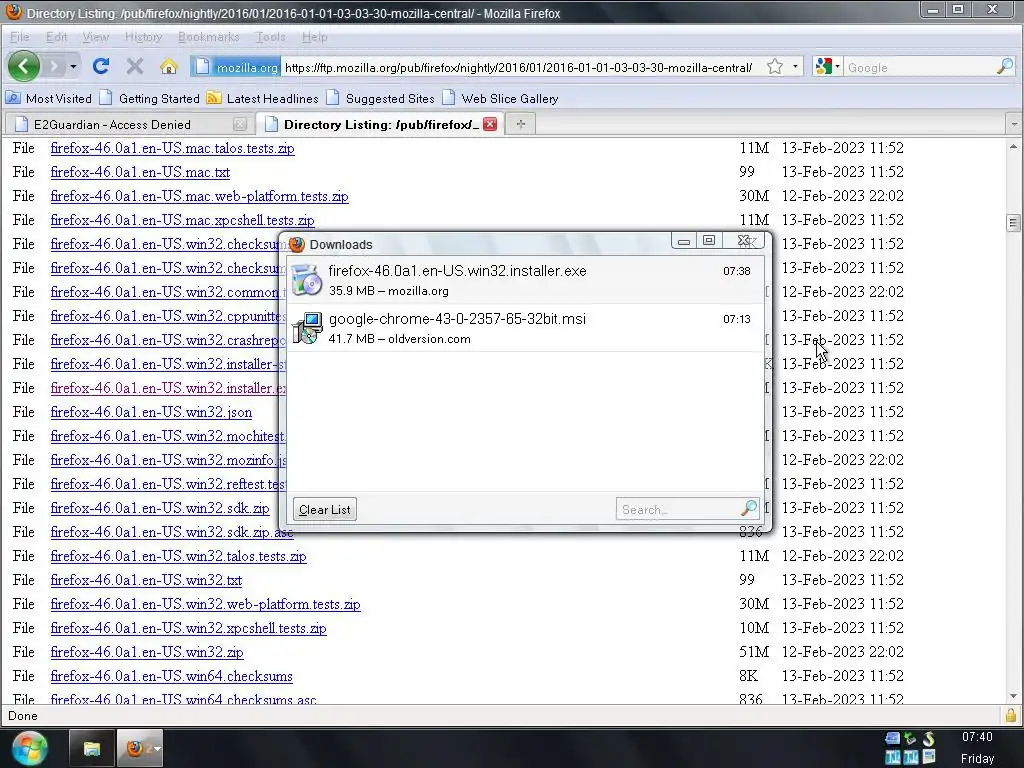The height and width of the screenshot is (768, 1024).
Task: Click the Firefox icon in Downloads title bar
Action: click(x=297, y=244)
